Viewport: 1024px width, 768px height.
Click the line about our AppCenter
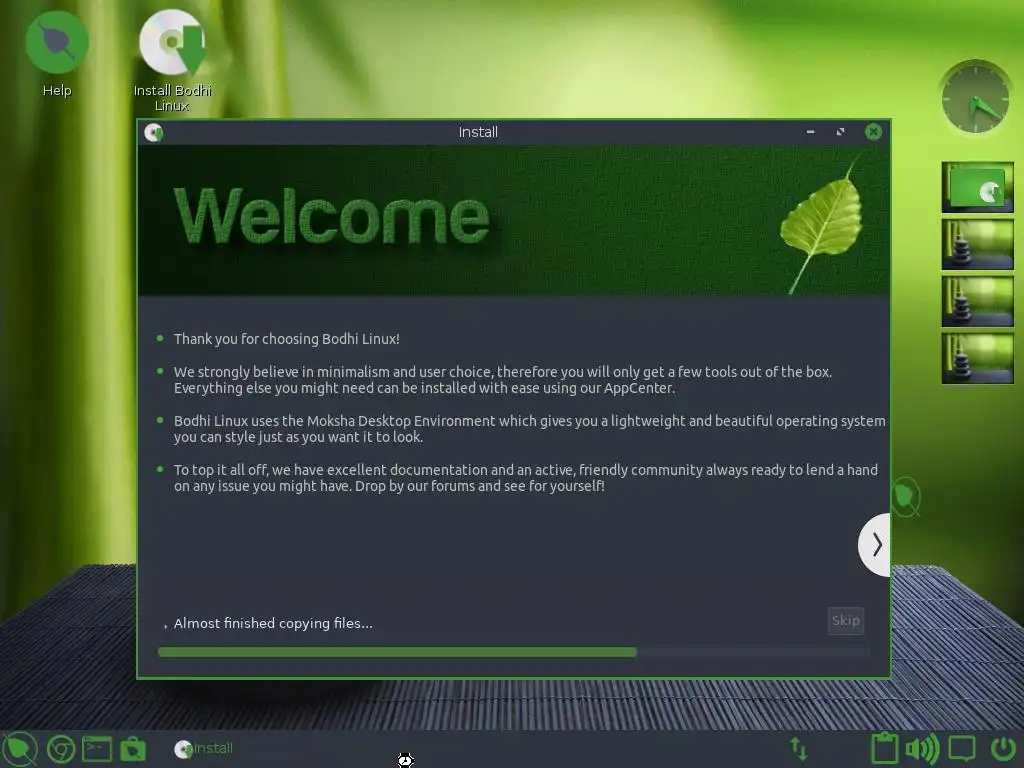point(424,388)
